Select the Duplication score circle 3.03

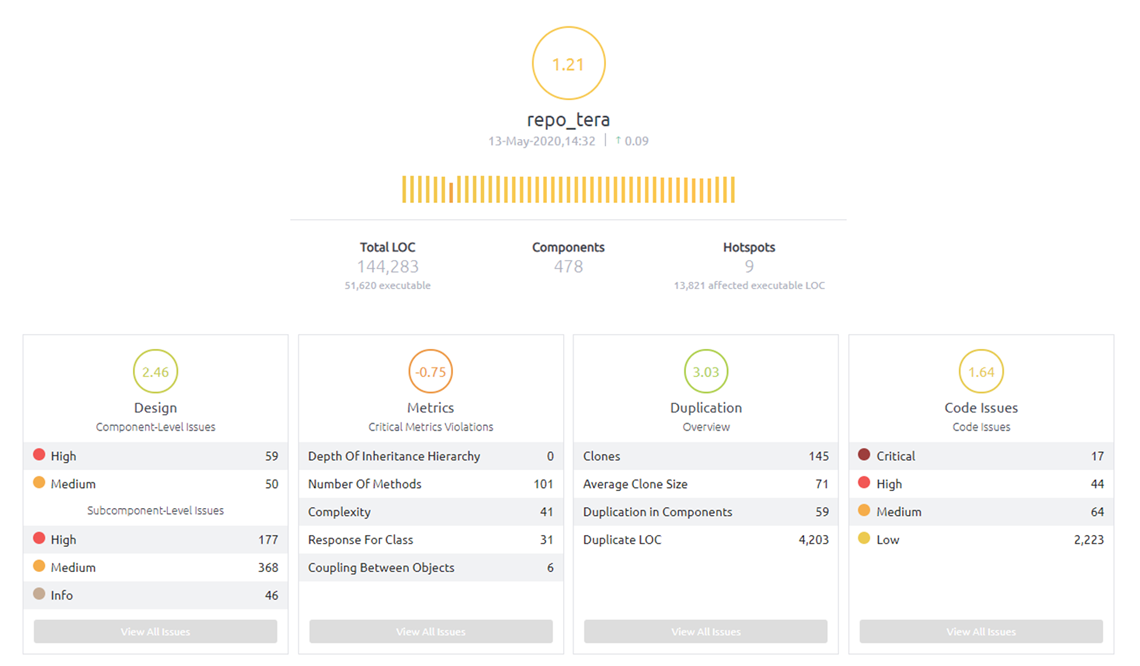coord(706,372)
